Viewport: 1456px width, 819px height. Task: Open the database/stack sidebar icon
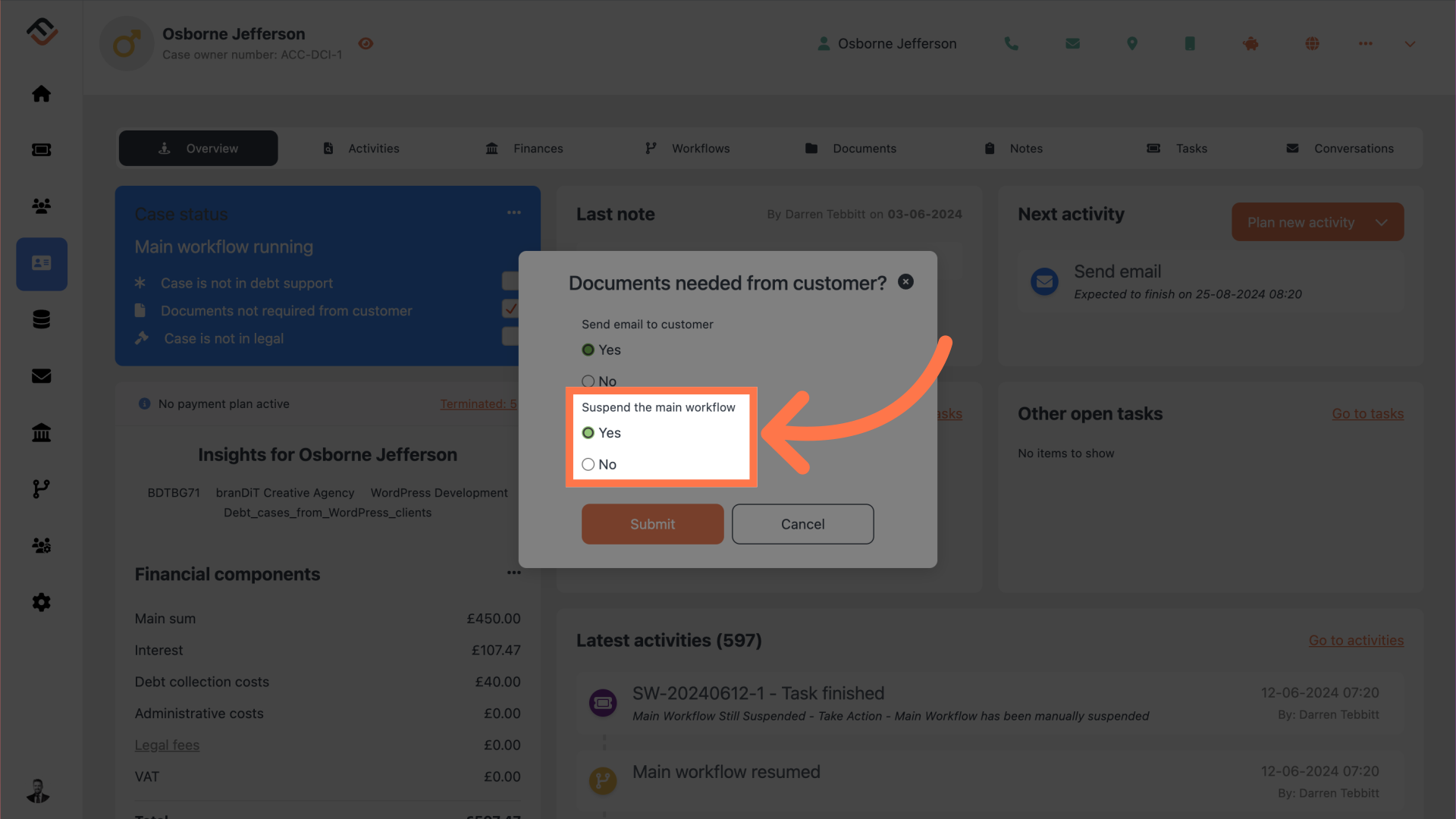tap(41, 320)
